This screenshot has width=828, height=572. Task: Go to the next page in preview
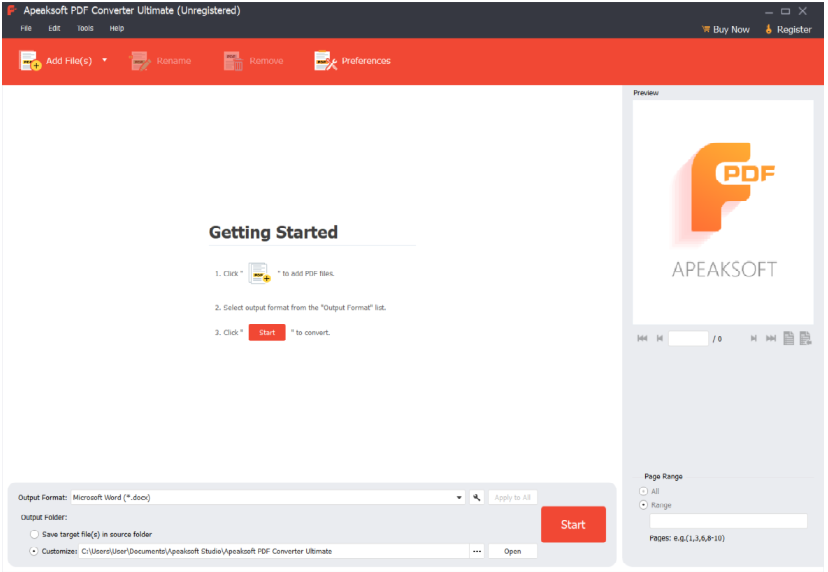tap(754, 338)
